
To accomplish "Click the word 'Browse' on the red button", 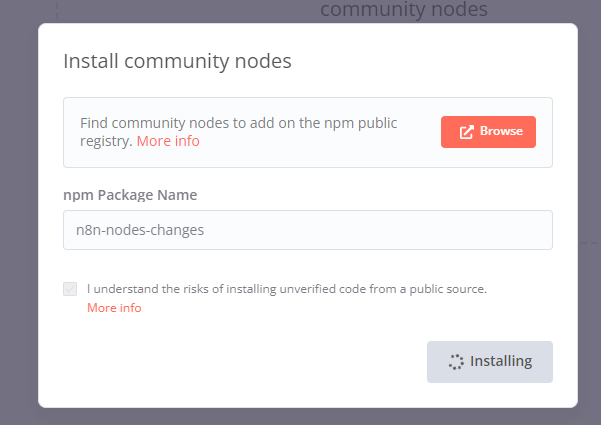I will pos(501,132).
